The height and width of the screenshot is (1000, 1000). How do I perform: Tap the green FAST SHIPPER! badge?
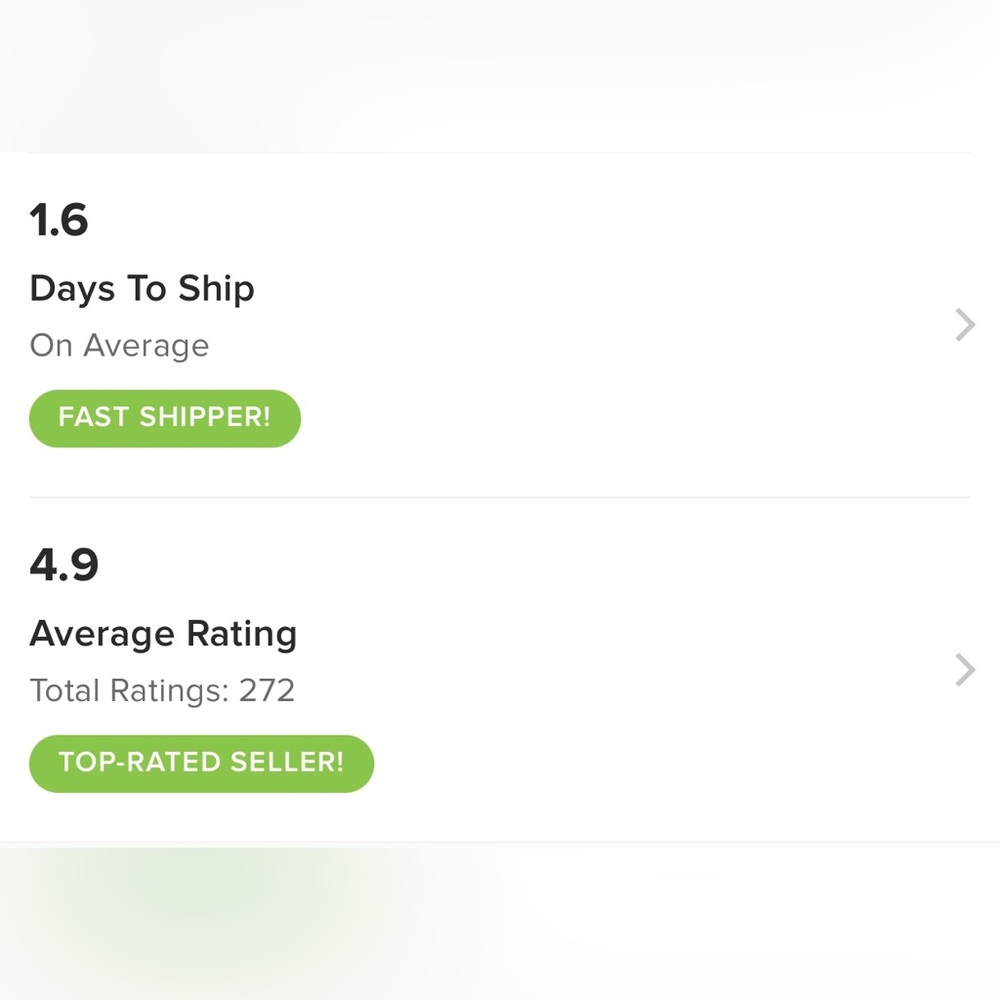coord(165,418)
